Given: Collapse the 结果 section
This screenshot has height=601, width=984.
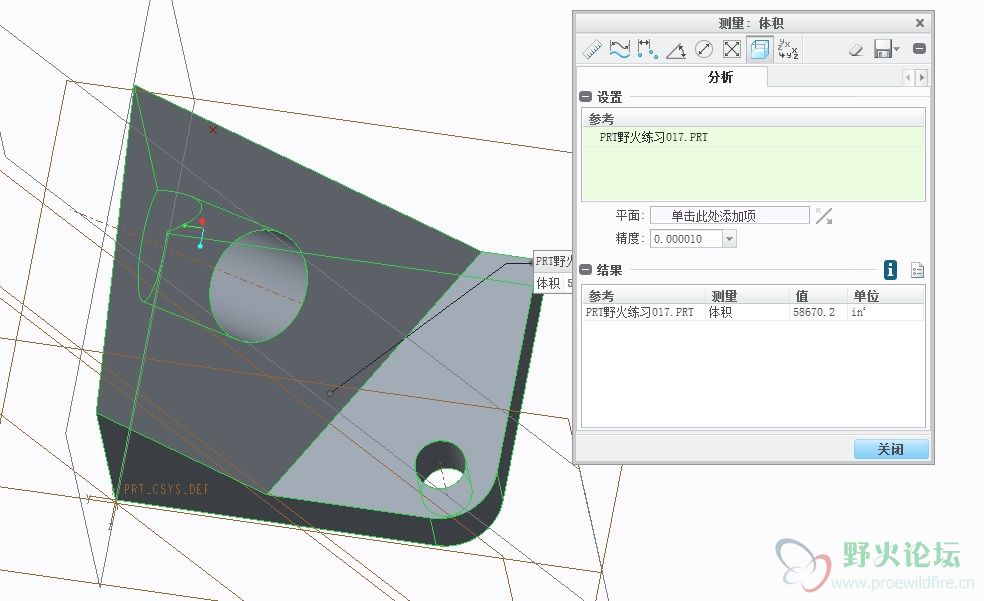Looking at the screenshot, I should (x=586, y=270).
